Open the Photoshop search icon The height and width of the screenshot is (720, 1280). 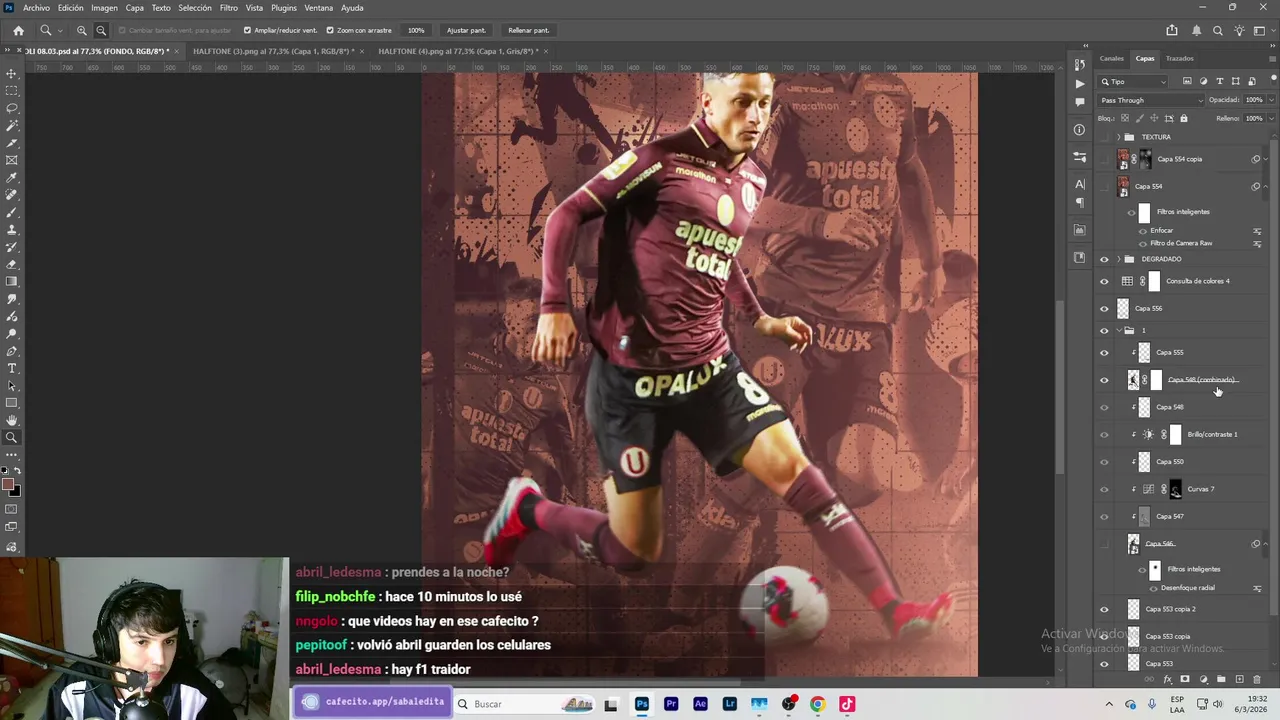tap(1218, 30)
